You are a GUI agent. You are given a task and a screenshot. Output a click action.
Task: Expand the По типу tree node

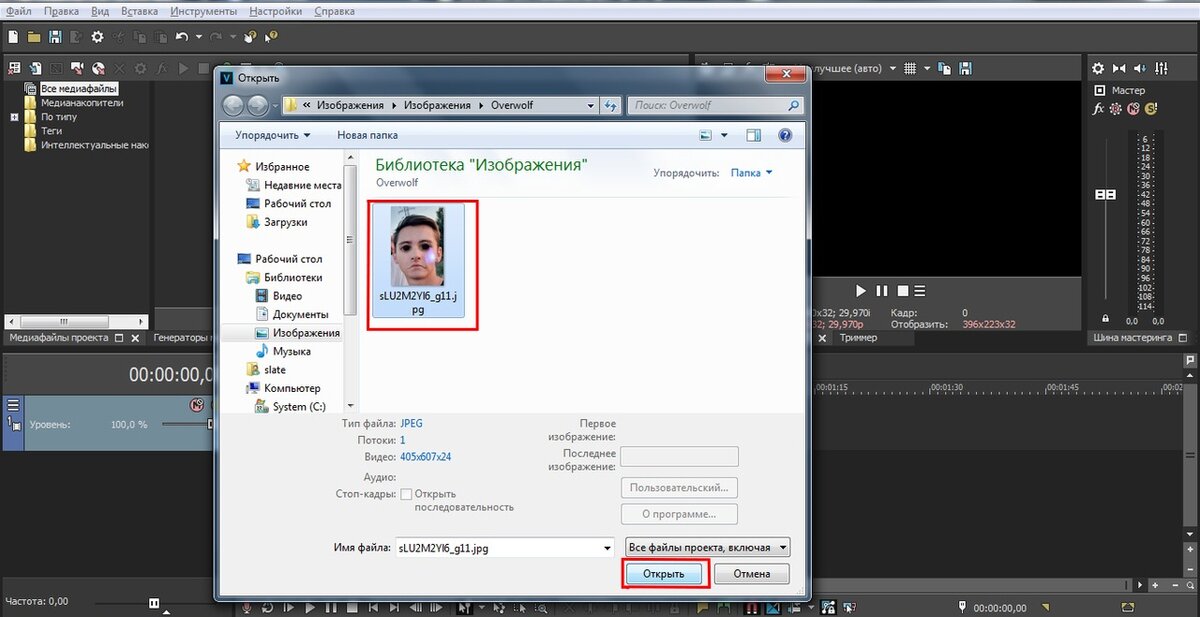pos(14,117)
